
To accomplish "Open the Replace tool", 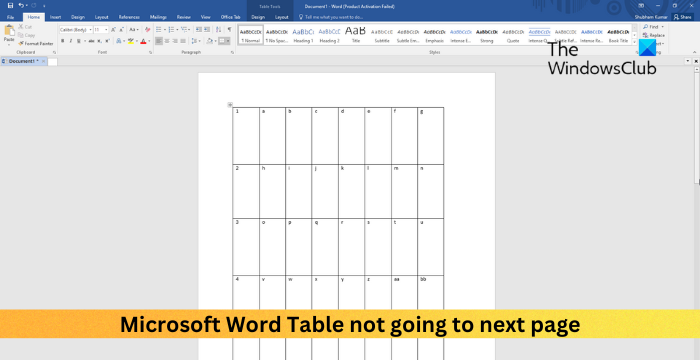I will click(654, 35).
